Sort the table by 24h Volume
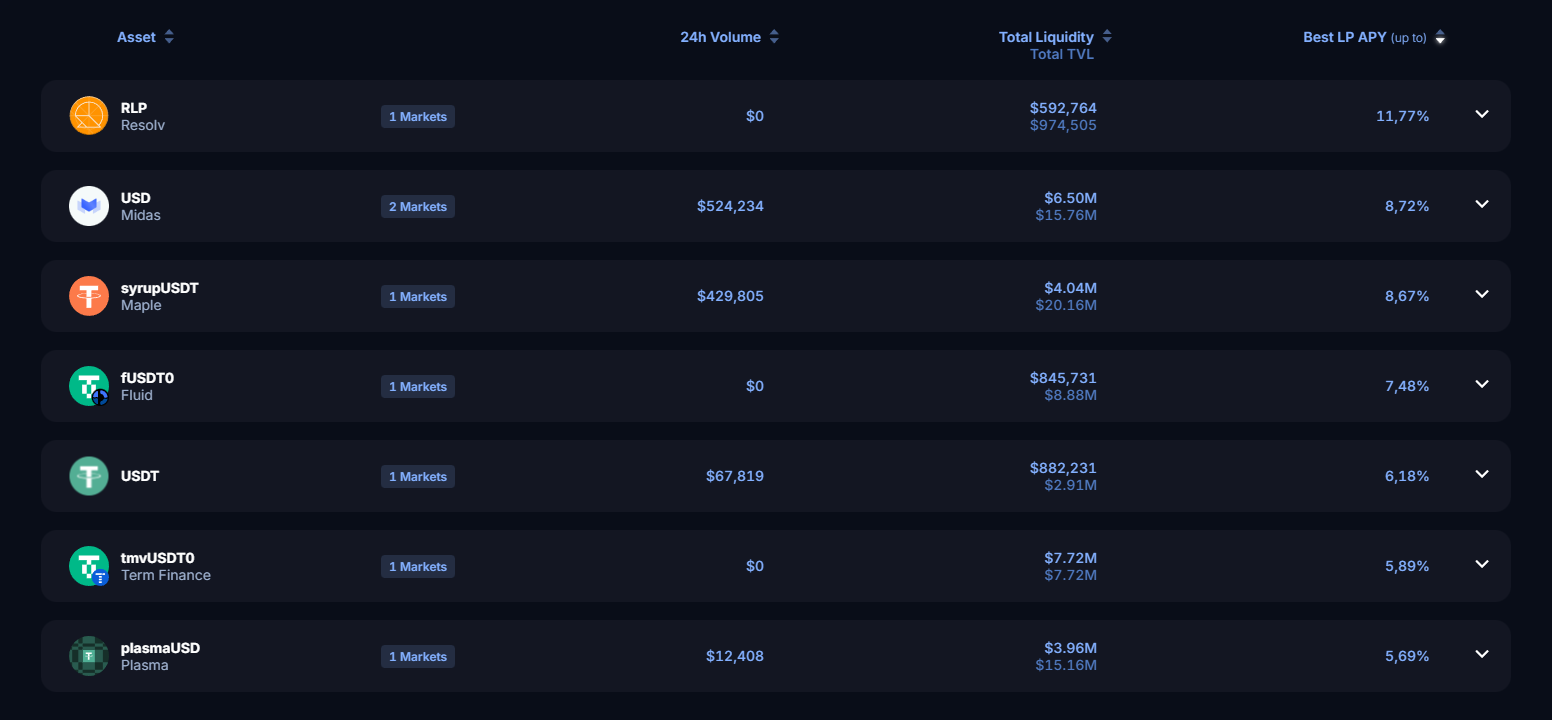 click(774, 37)
